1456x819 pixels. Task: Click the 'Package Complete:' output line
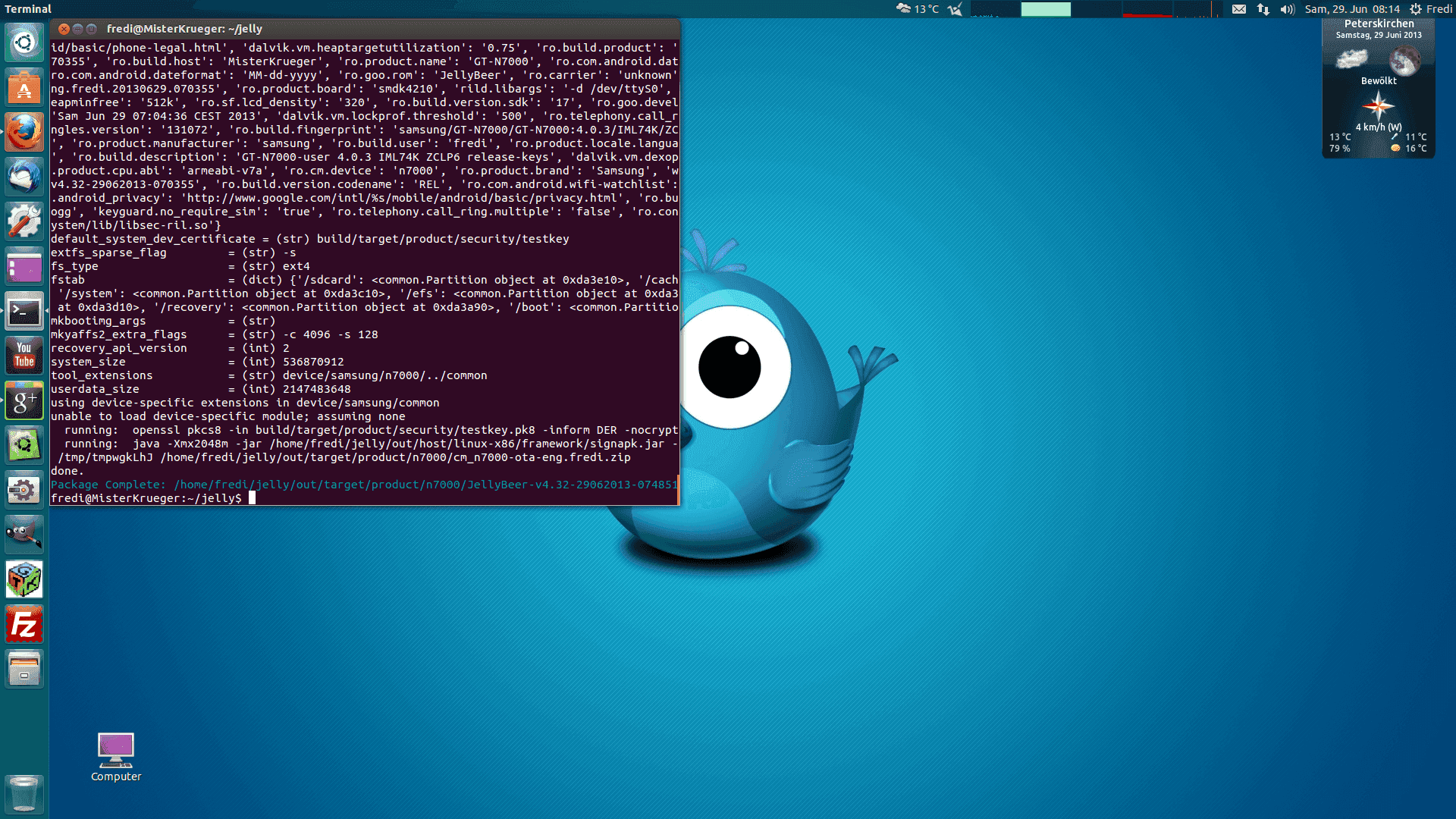pyautogui.click(x=364, y=485)
